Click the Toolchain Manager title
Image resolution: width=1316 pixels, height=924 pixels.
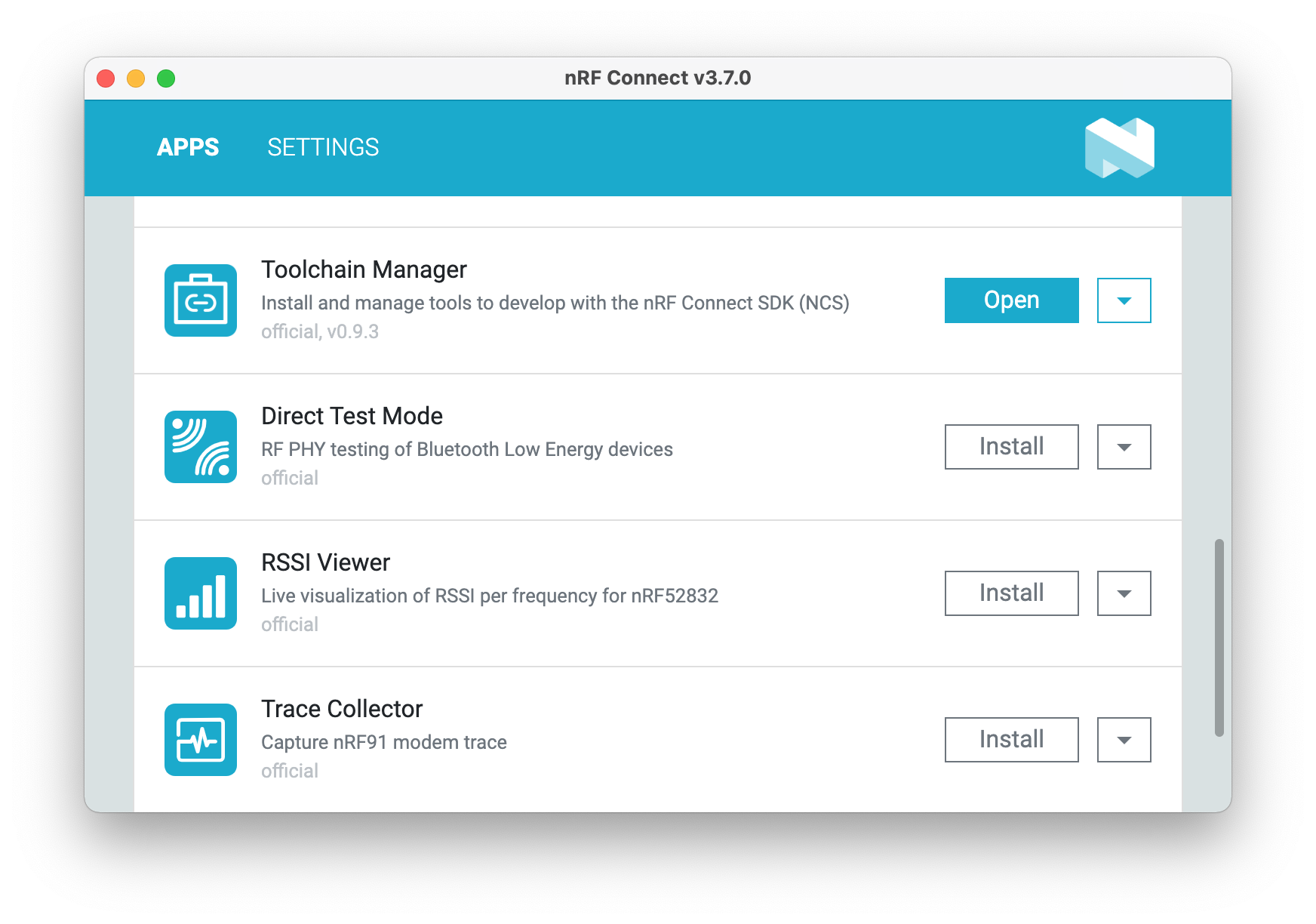coord(364,269)
